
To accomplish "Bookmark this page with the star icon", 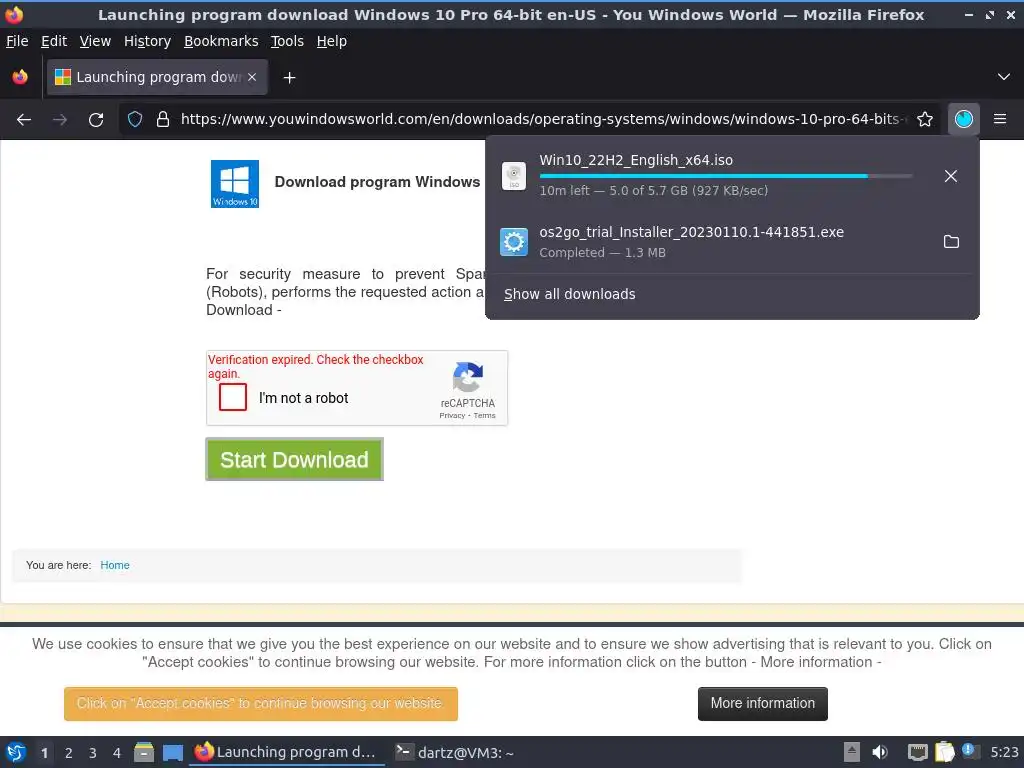I will 925,119.
